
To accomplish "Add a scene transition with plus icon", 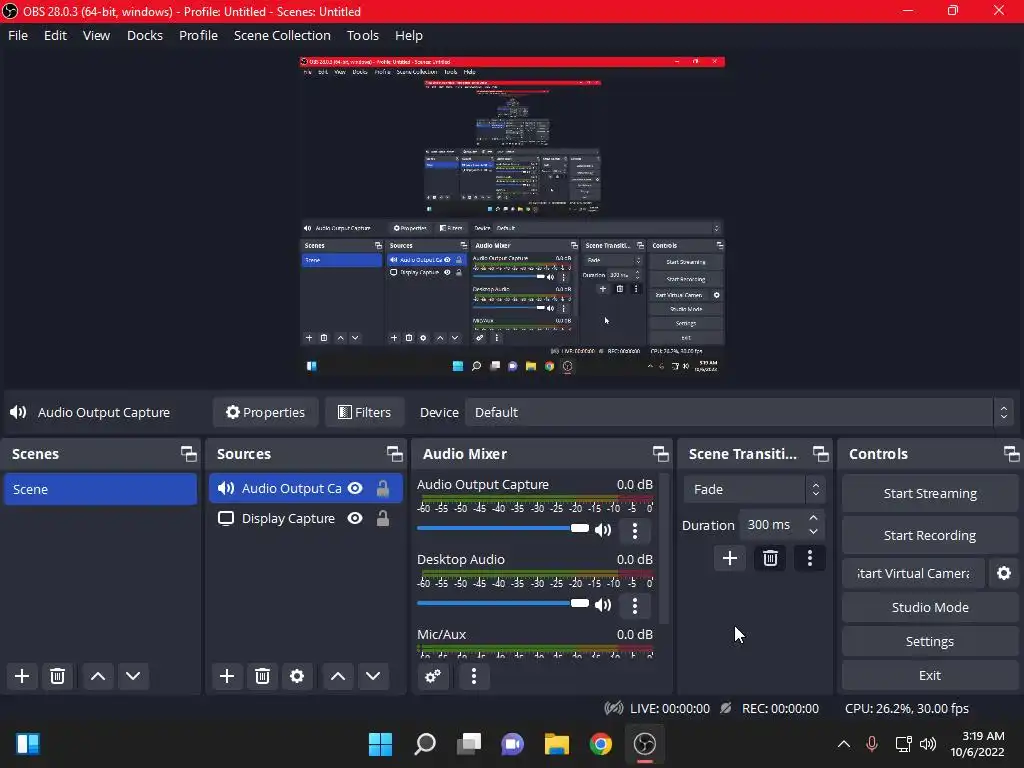I will [x=730, y=558].
